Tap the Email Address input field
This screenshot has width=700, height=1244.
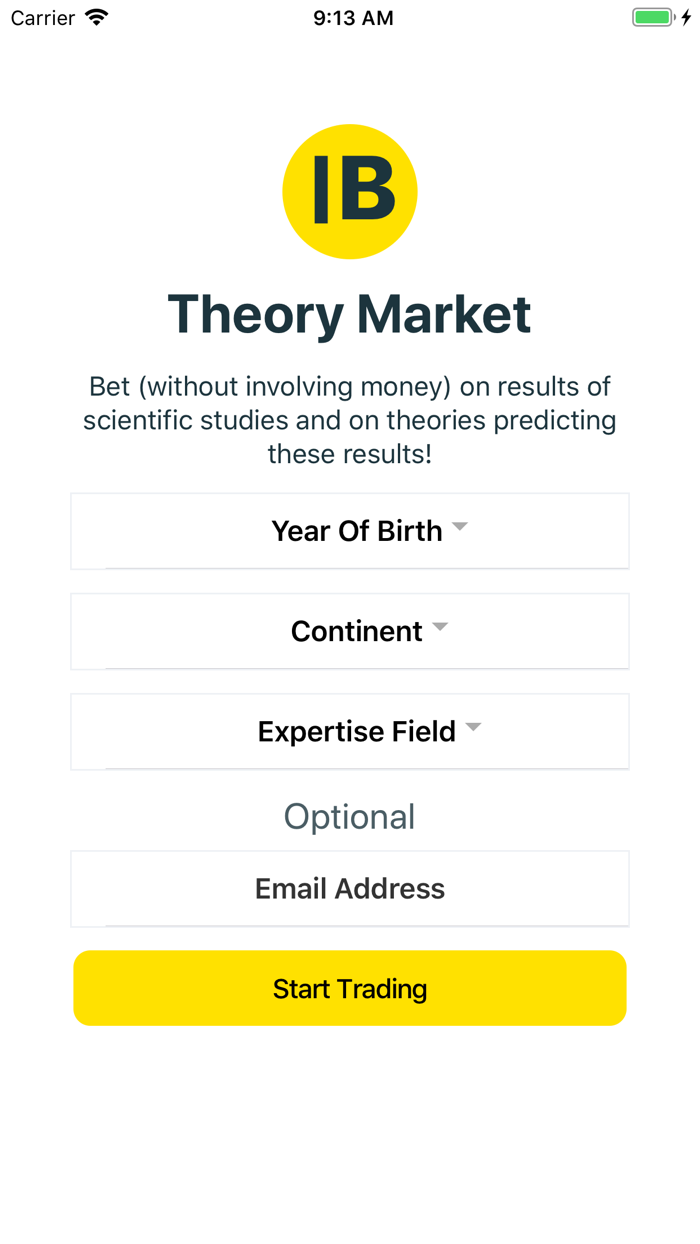[x=349, y=888]
